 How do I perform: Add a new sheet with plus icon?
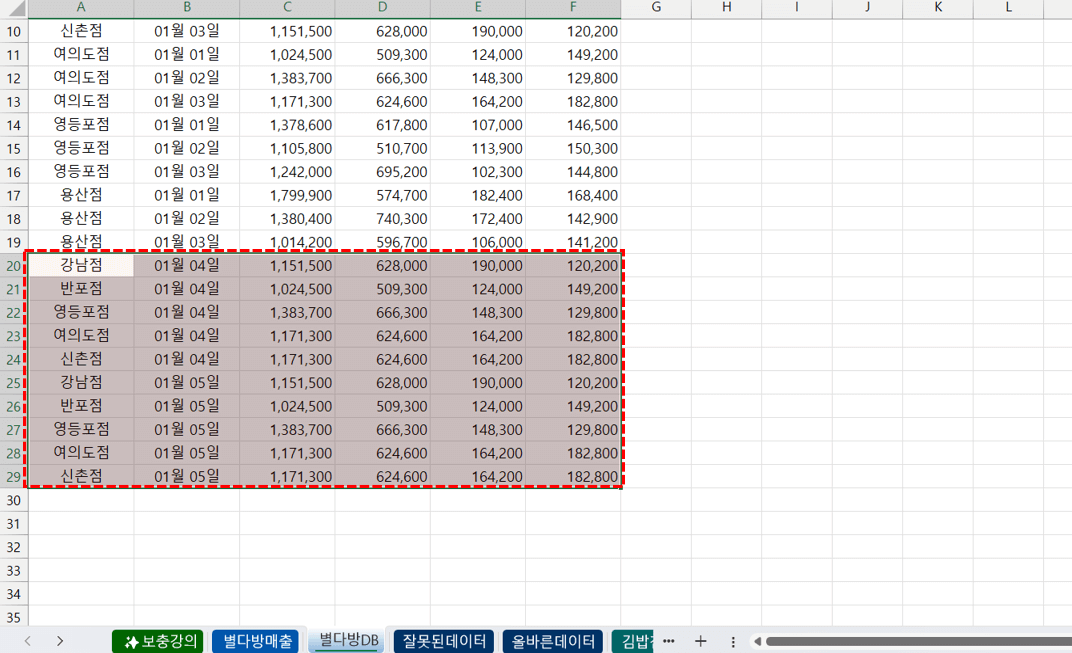(x=700, y=641)
